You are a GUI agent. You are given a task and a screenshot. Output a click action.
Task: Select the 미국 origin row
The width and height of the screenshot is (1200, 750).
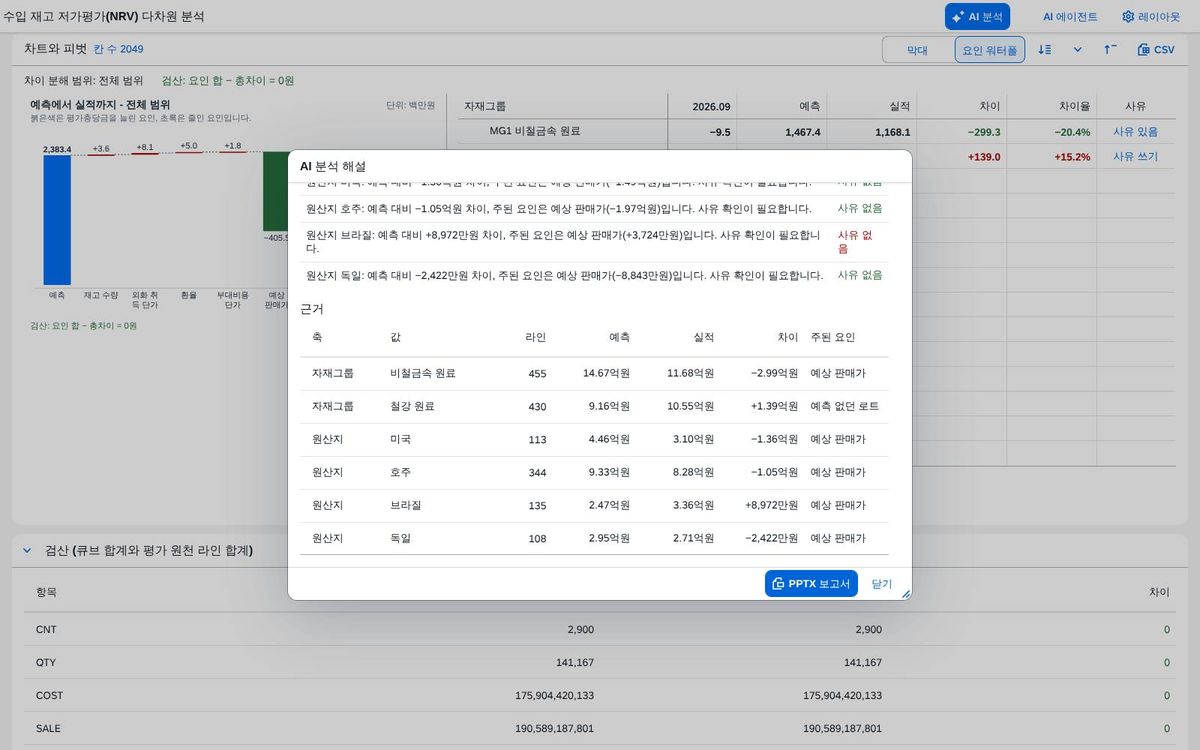[x=594, y=439]
